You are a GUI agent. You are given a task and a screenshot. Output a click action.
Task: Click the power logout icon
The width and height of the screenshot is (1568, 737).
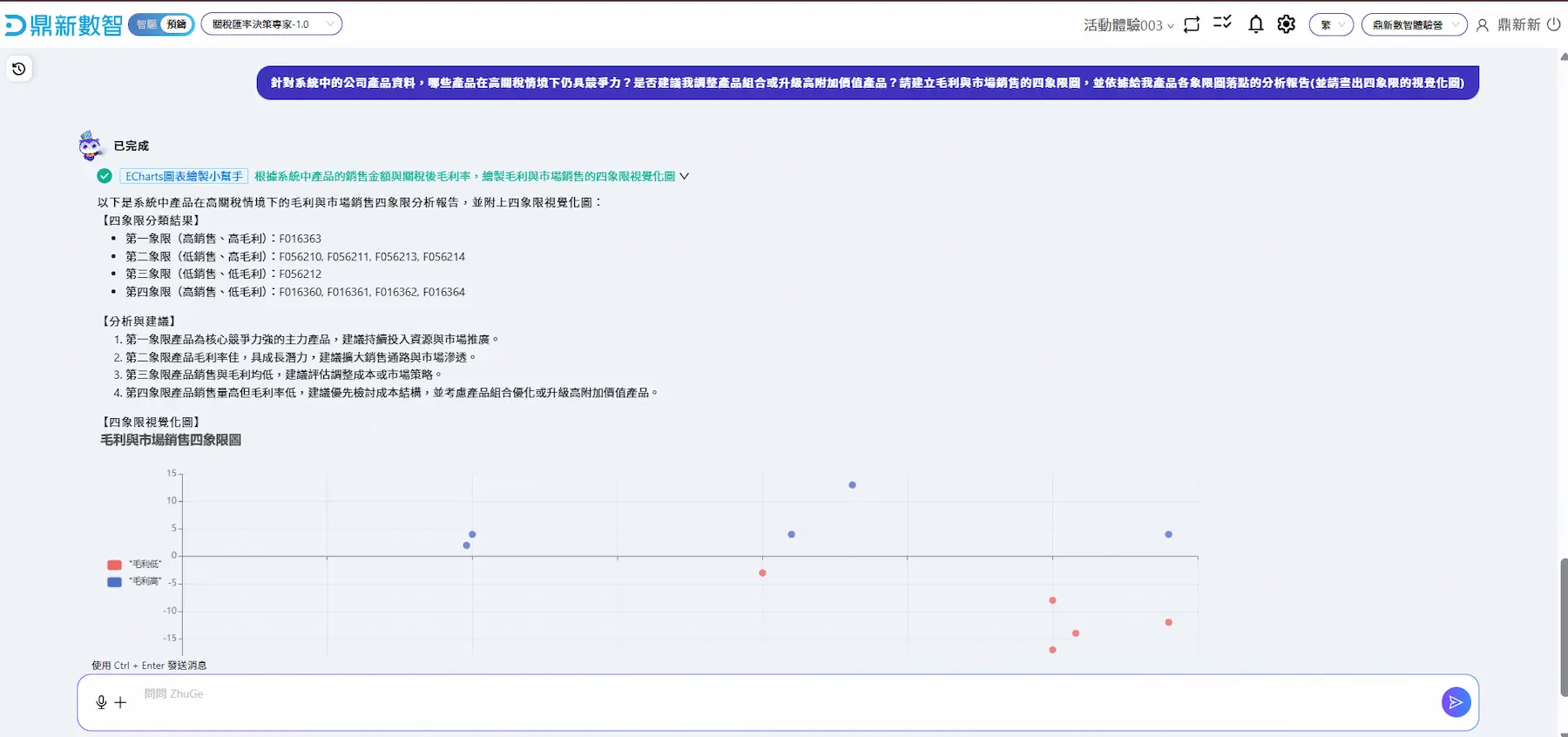(x=1554, y=24)
